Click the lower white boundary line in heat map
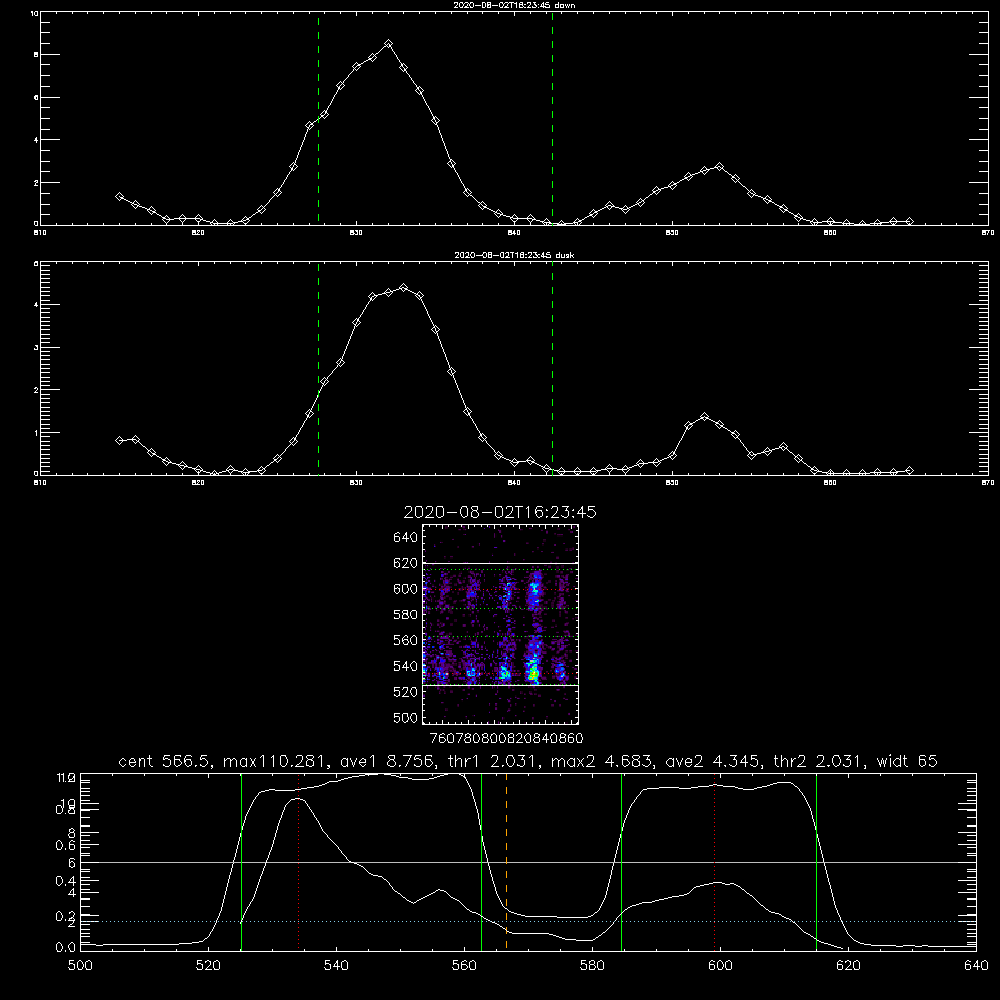Viewport: 1000px width, 1000px height. 500,685
